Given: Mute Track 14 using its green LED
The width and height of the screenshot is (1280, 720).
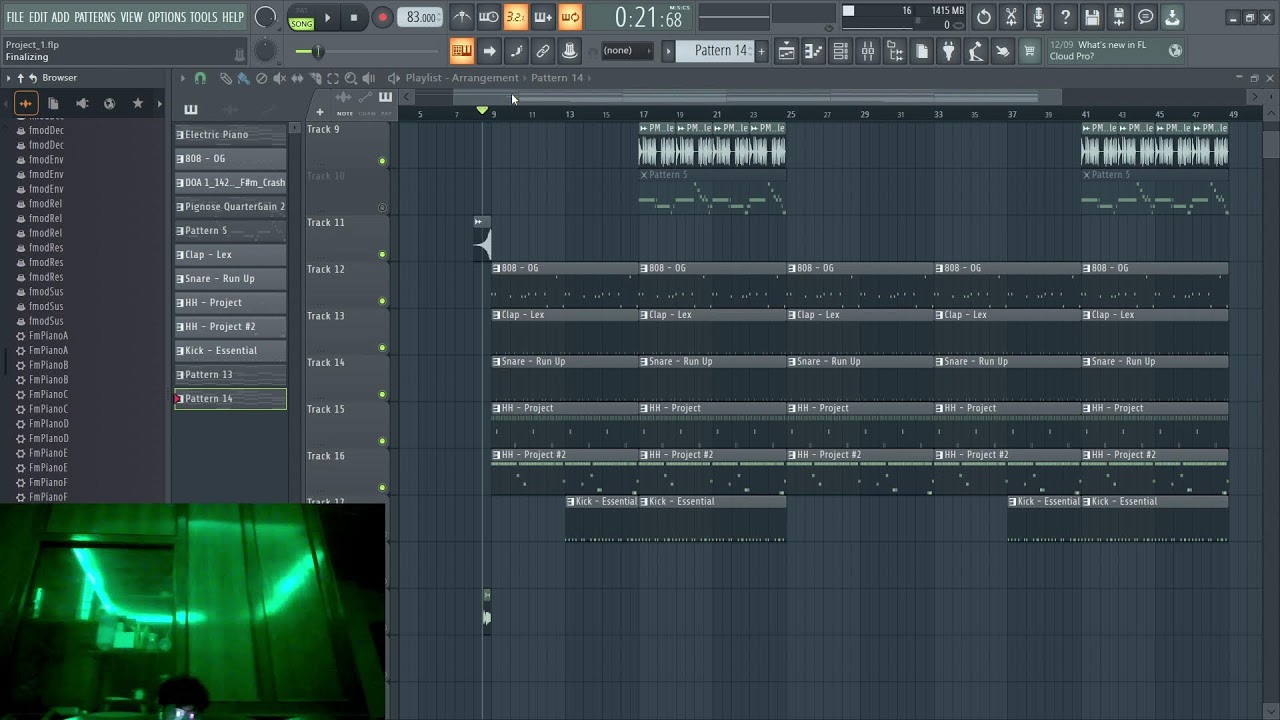Looking at the screenshot, I should click(x=382, y=394).
